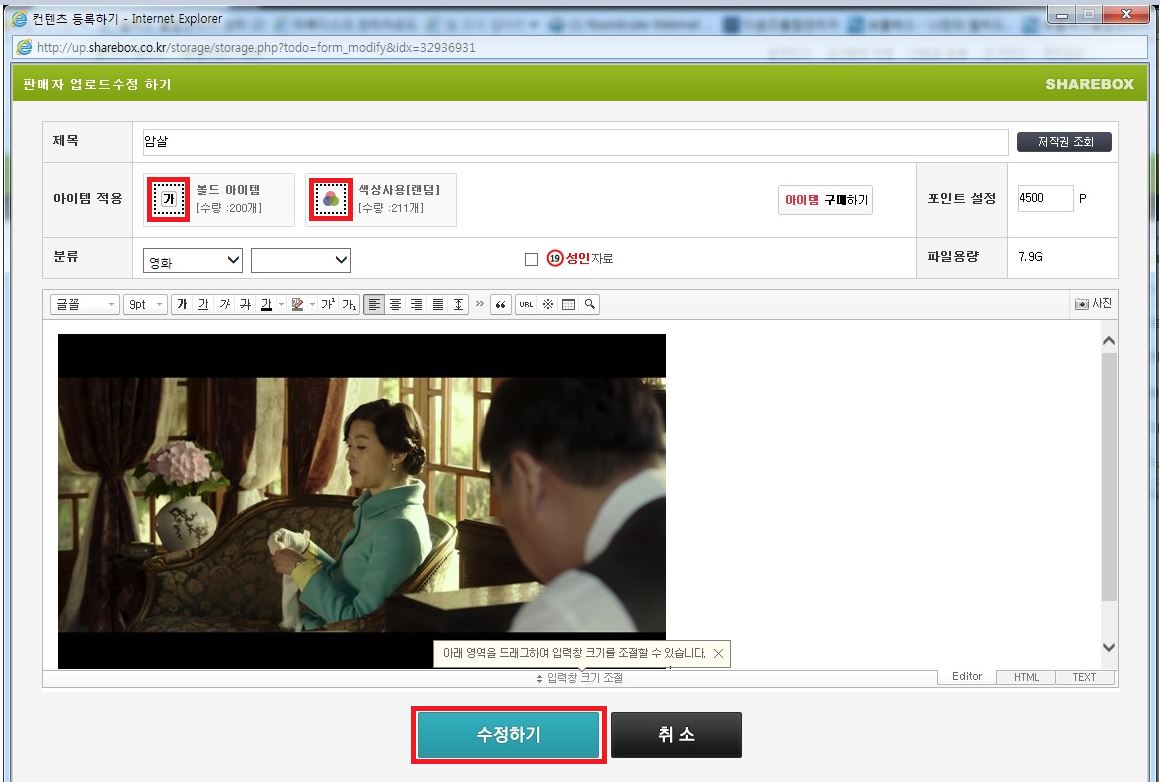This screenshot has width=1160, height=782.
Task: Attach a photo with 사진 button
Action: (1092, 304)
